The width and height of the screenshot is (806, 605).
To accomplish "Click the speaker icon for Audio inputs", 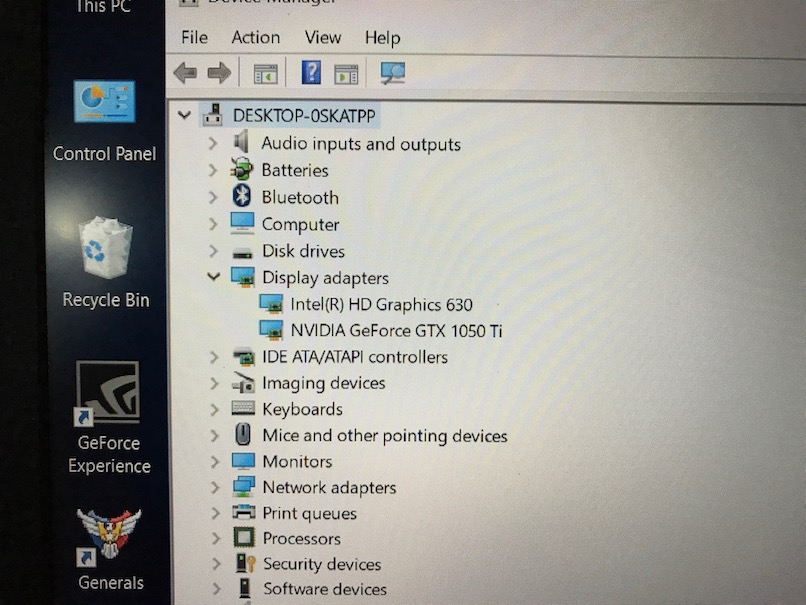I will 241,141.
